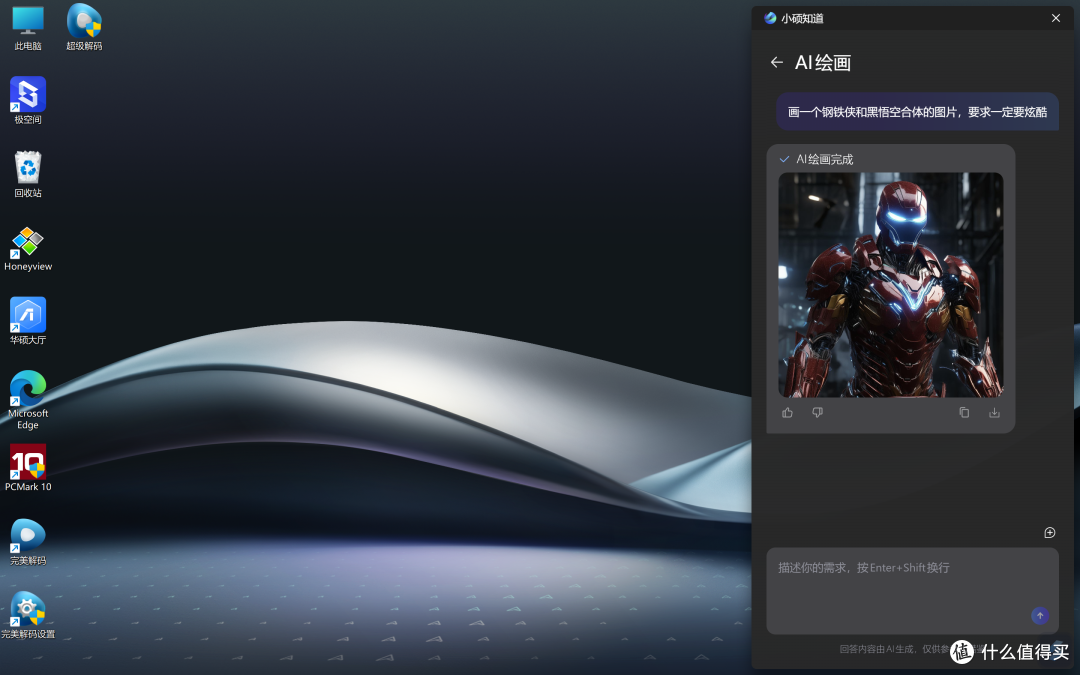Launch the Microsoft Edge desktop shortcut

[x=28, y=400]
